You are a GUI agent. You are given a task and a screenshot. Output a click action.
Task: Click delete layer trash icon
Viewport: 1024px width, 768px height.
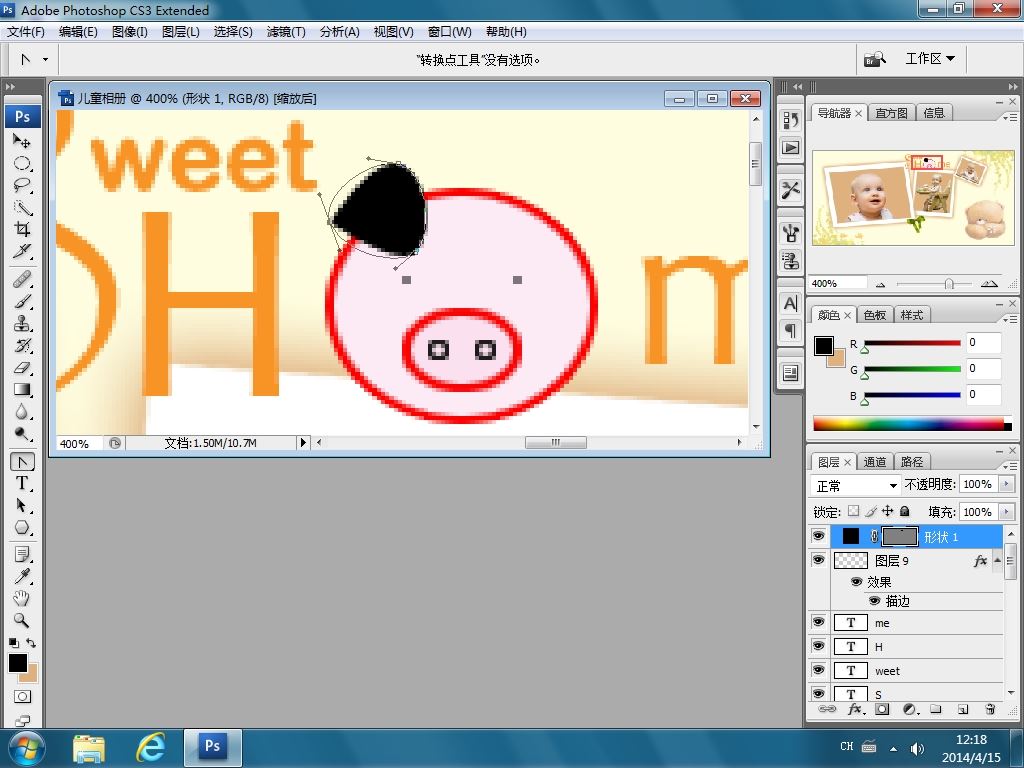coord(990,709)
